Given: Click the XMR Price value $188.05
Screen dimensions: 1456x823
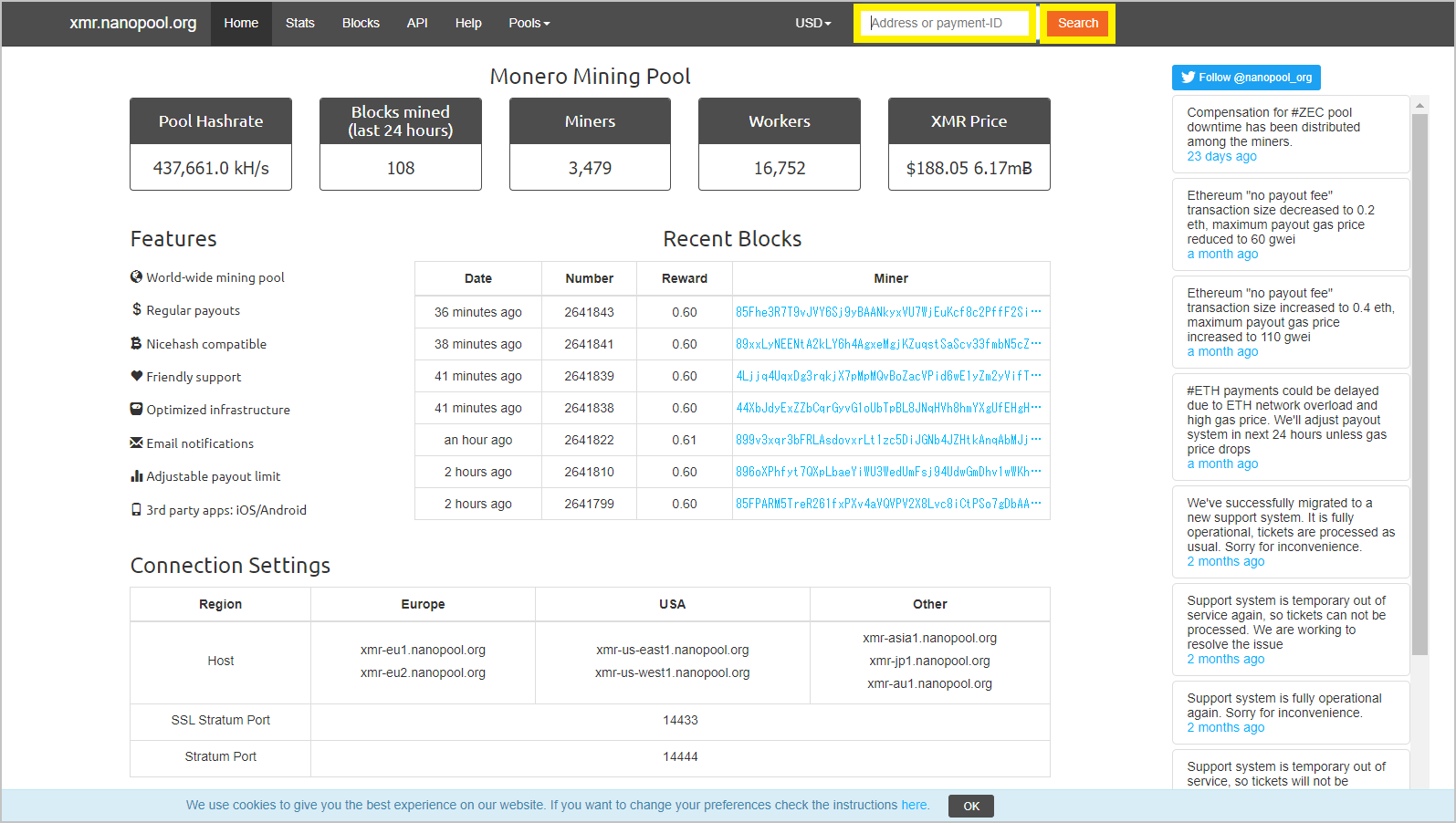Looking at the screenshot, I should 937,168.
